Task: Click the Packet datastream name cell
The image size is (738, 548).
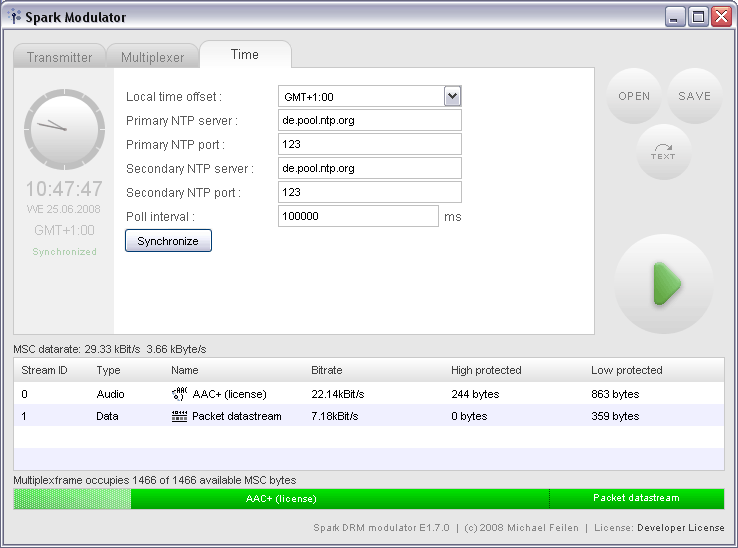Action: point(237,416)
